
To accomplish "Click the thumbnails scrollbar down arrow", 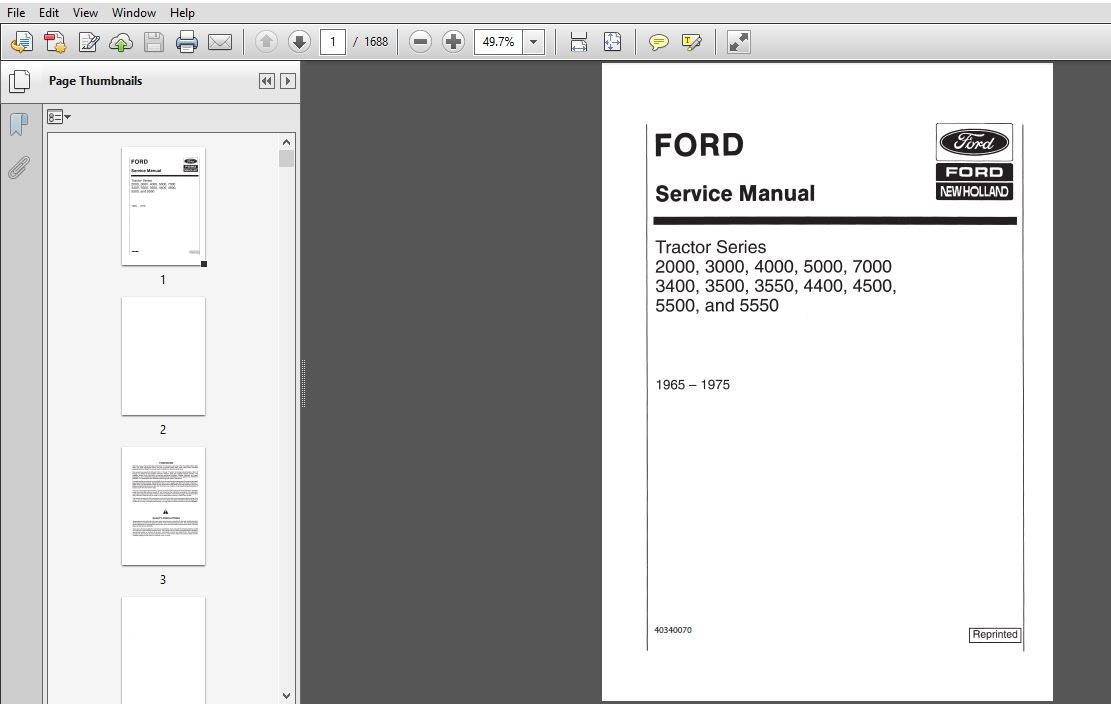I will (286, 696).
